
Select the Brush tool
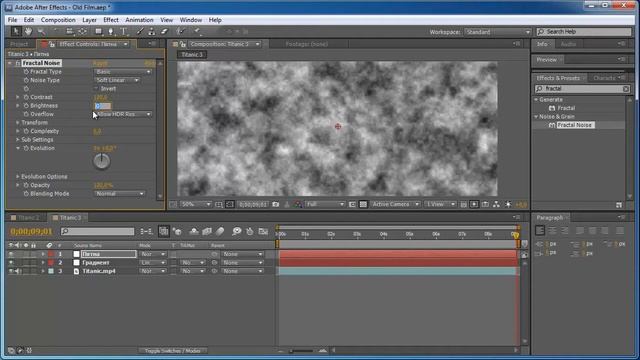[x=140, y=31]
